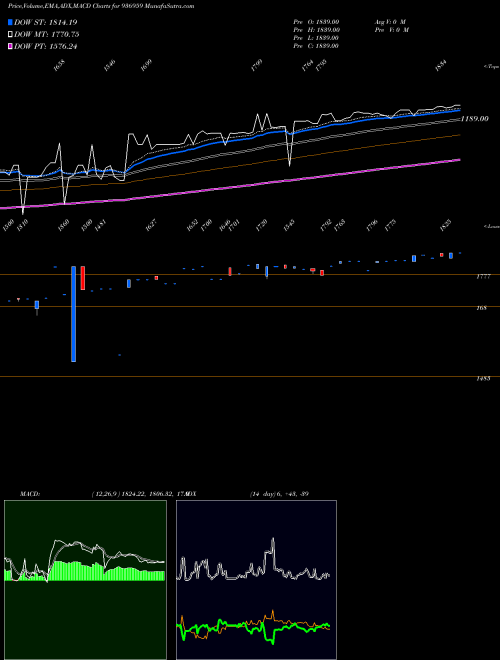This screenshot has width=500, height=660.
Task: Open the dark blue ADX indicator chart panel
Action: (x=256, y=580)
